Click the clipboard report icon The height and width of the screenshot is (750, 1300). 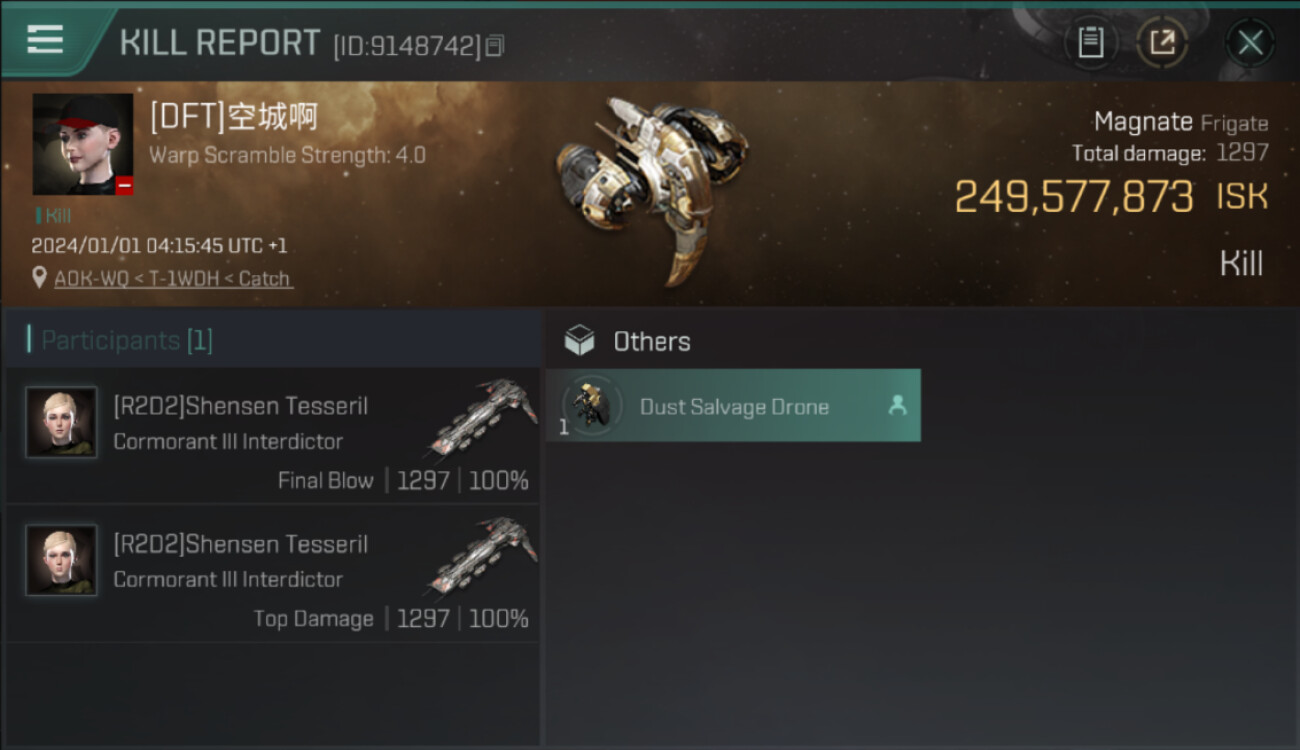pyautogui.click(x=1091, y=43)
